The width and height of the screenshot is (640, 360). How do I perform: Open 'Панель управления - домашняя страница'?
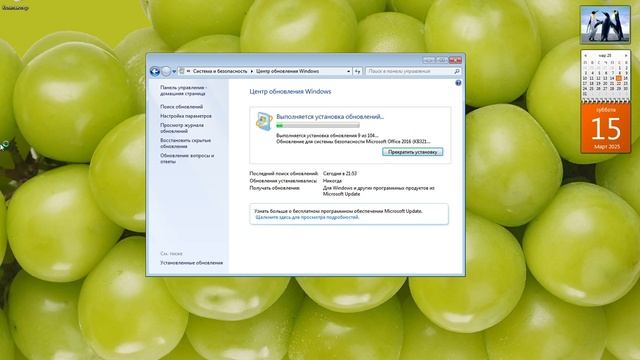183,90
